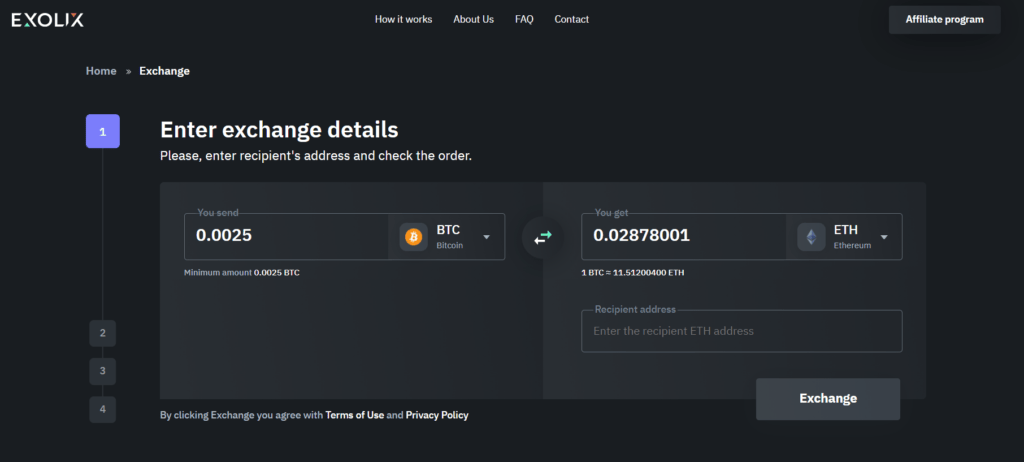Select step 2 indicator
This screenshot has height=462, width=1024.
coord(103,333)
